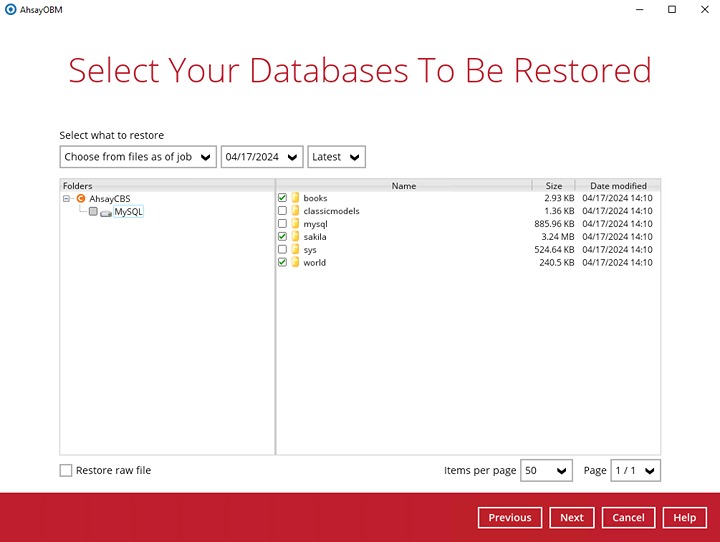The image size is (720, 542).
Task: Open the 04/17/2024 date dropdown
Action: pyautogui.click(x=262, y=157)
